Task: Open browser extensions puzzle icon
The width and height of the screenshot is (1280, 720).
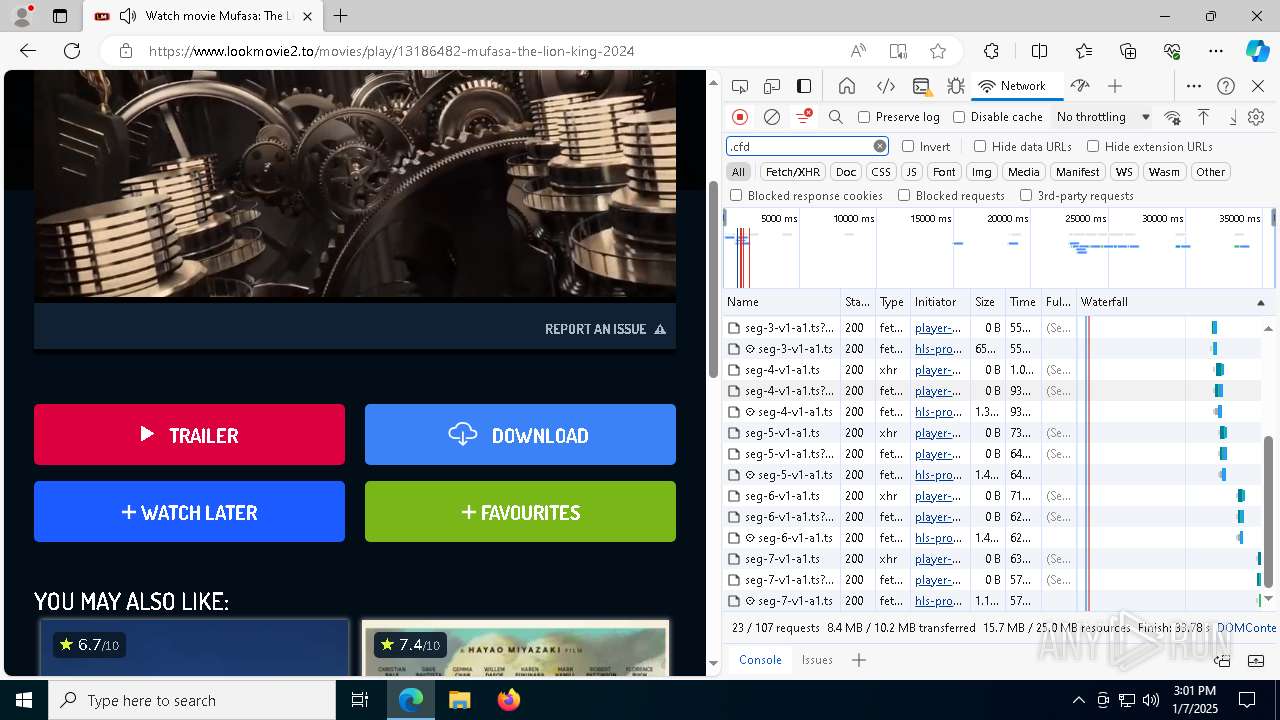Action: [x=991, y=51]
